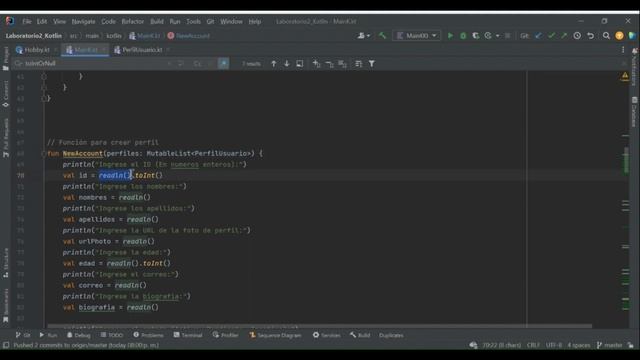The height and width of the screenshot is (360, 640).
Task: Open the Git menu
Action: pyautogui.click(x=210, y=21)
